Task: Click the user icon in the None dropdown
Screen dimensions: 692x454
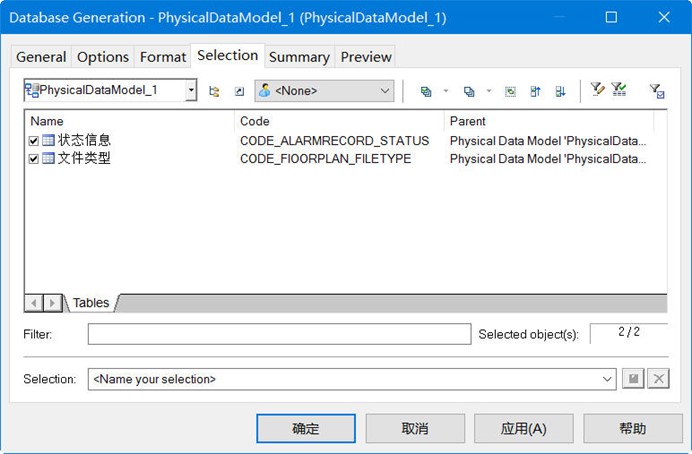Action: click(x=265, y=90)
